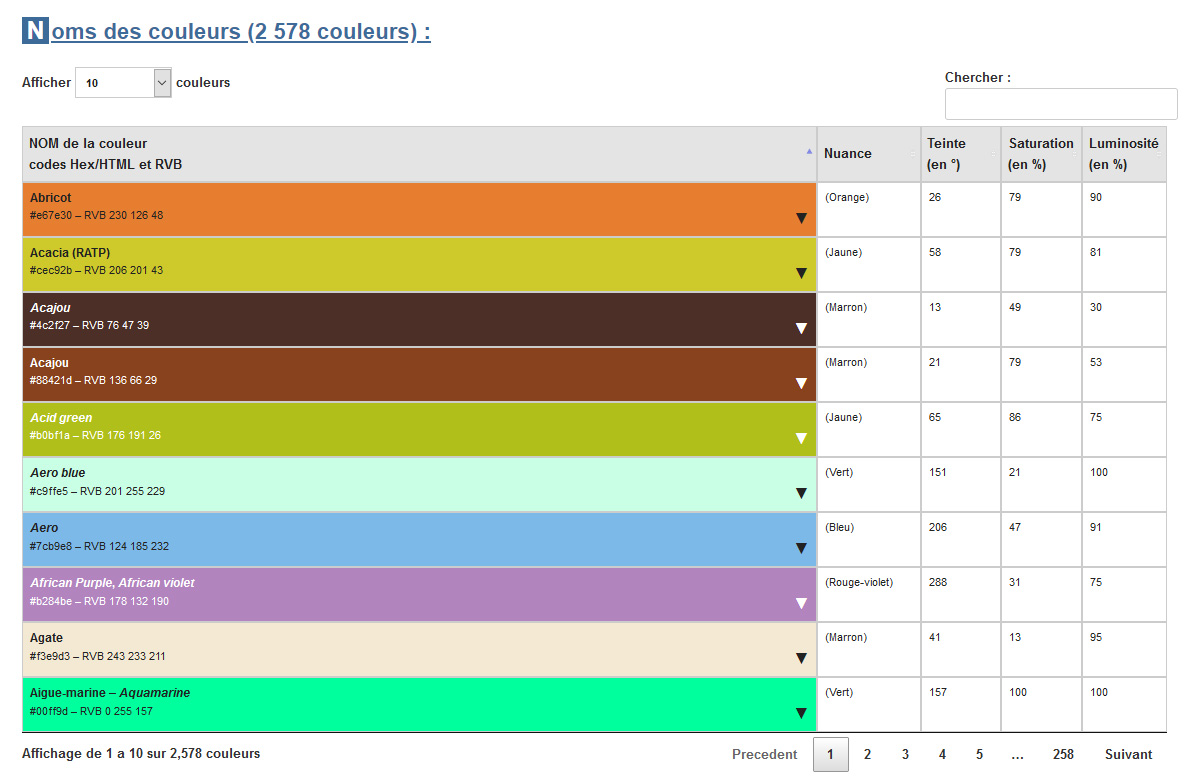
Task: Expand the Abricot row arrow
Action: pyautogui.click(x=801, y=218)
